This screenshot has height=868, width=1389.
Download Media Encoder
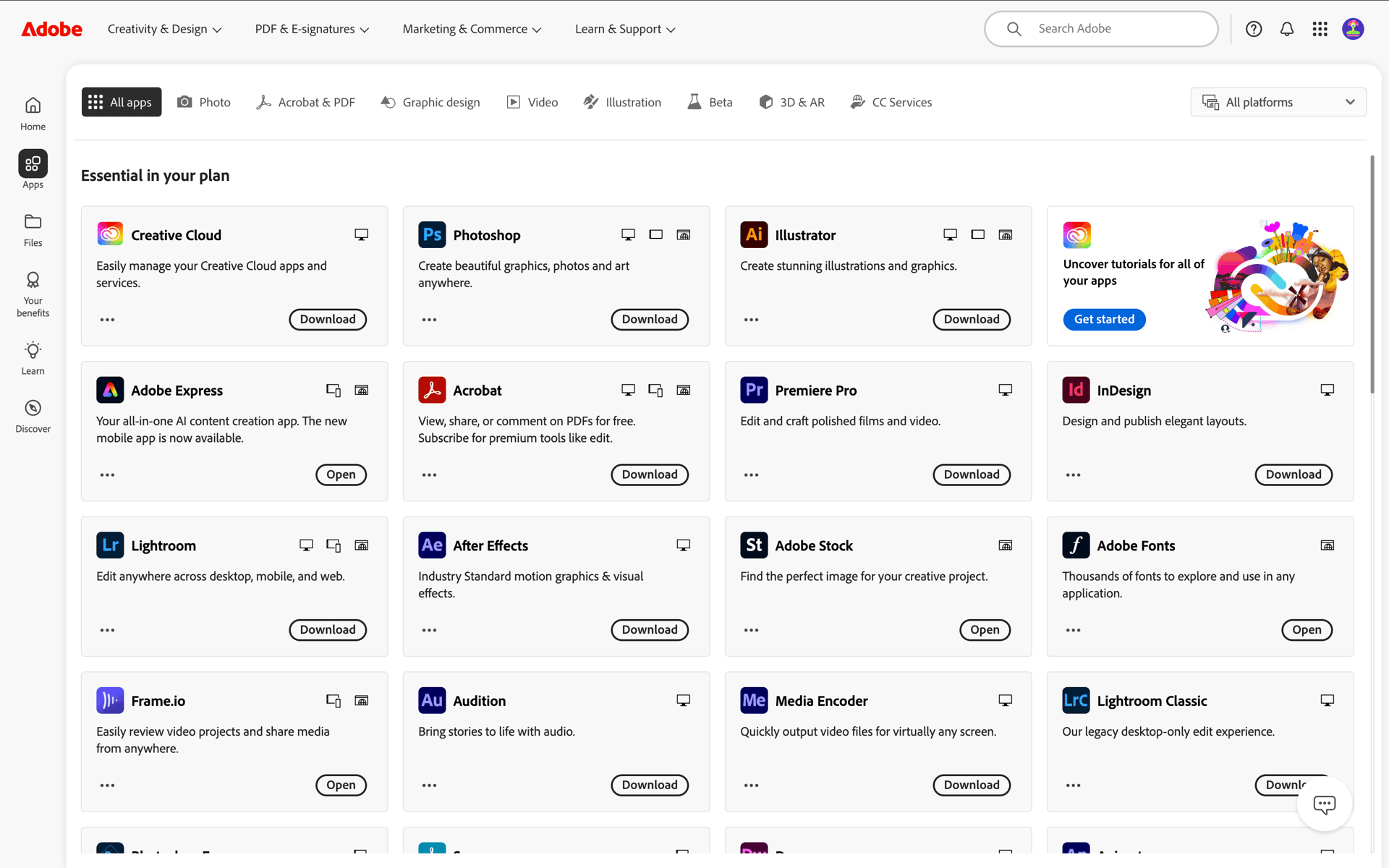(x=972, y=786)
